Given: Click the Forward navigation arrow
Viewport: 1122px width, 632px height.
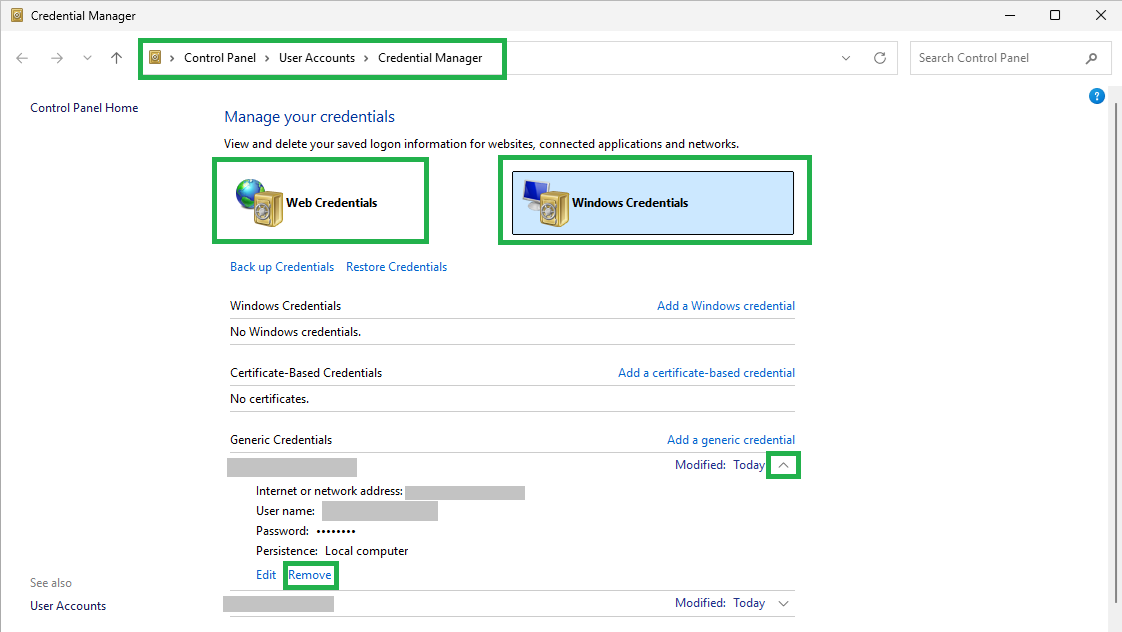Looking at the screenshot, I should point(57,58).
